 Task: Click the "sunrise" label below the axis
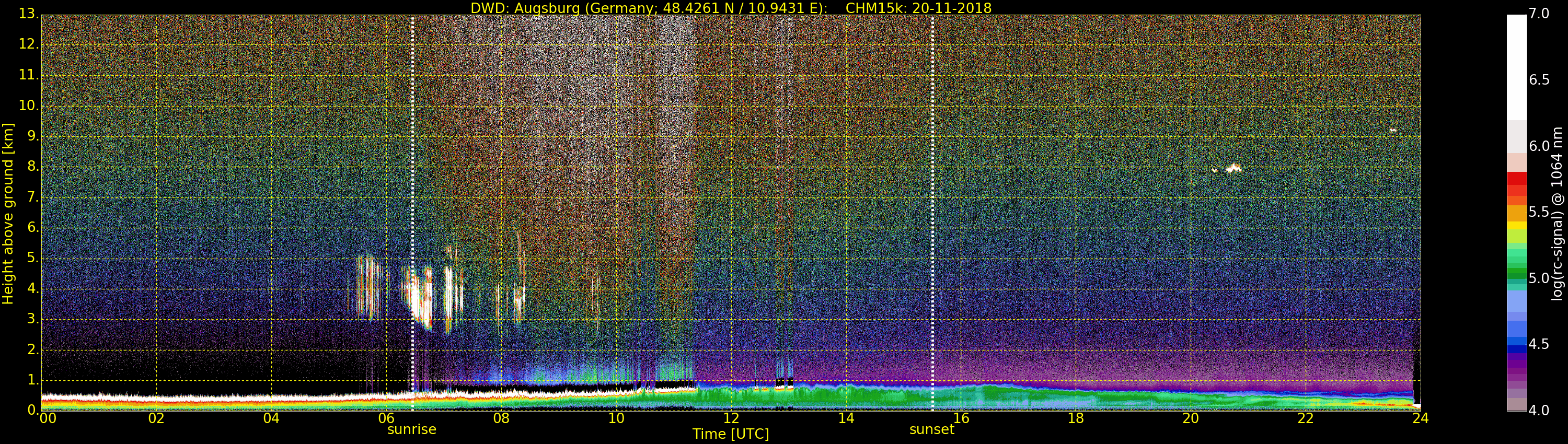[411, 429]
